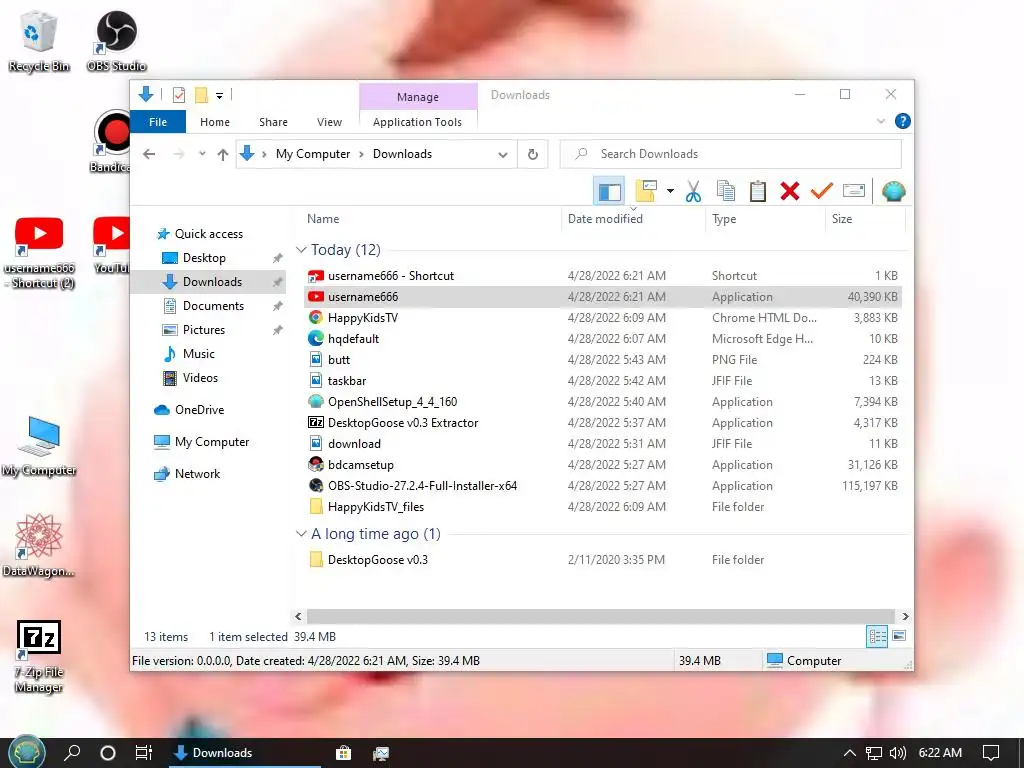Click the Help question mark icon

(x=903, y=121)
